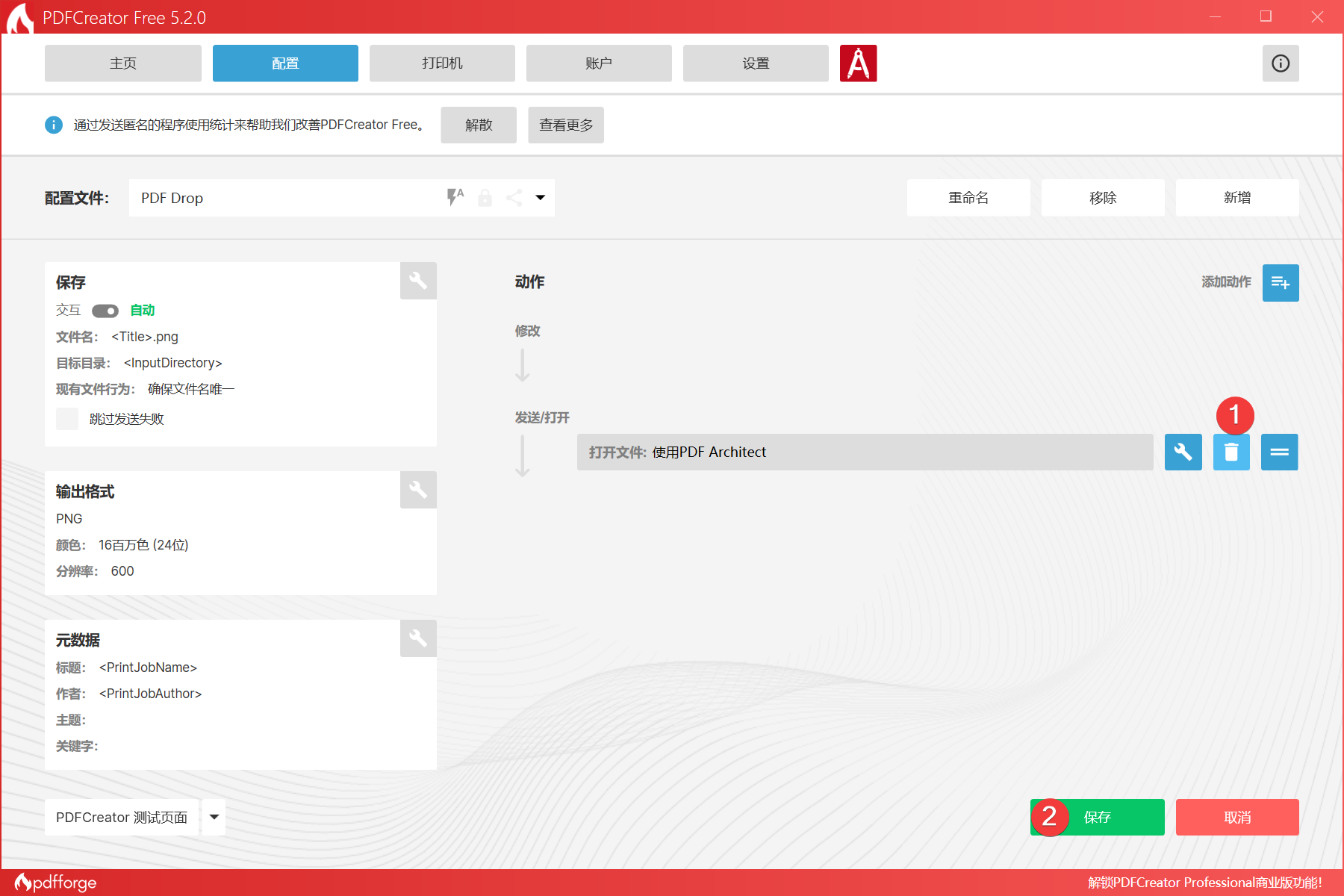Expand the PDF Drop profile dropdown
This screenshot has width=1344, height=896.
[540, 198]
